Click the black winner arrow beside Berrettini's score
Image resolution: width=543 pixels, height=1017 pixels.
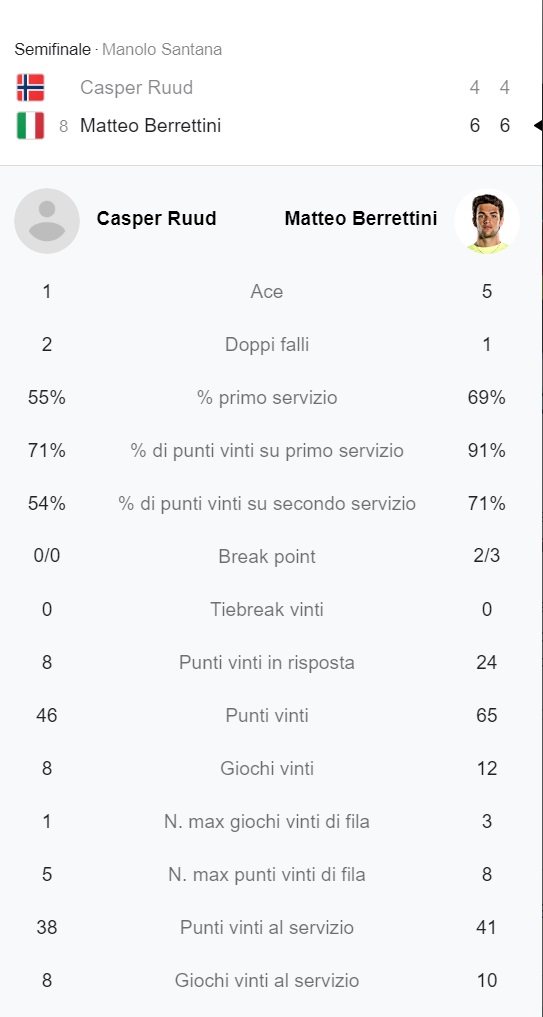(x=538, y=125)
